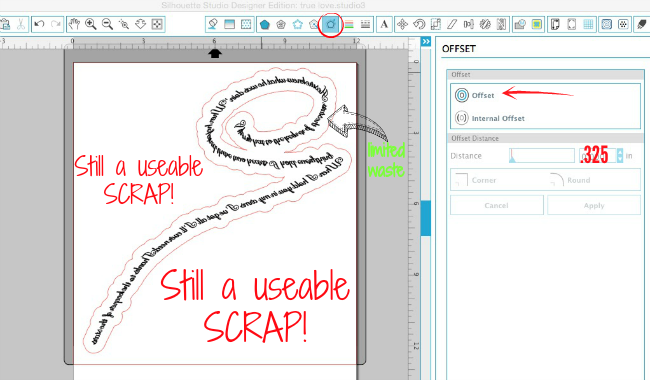Click the Apply button
This screenshot has height=380, width=650.
(594, 206)
